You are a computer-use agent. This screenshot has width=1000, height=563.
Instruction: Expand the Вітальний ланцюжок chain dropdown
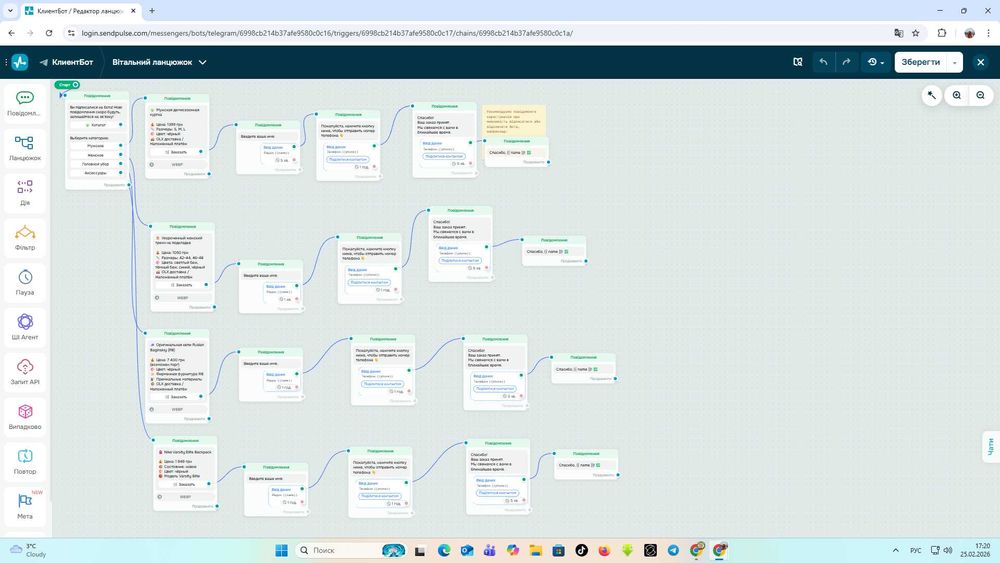pyautogui.click(x=202, y=62)
